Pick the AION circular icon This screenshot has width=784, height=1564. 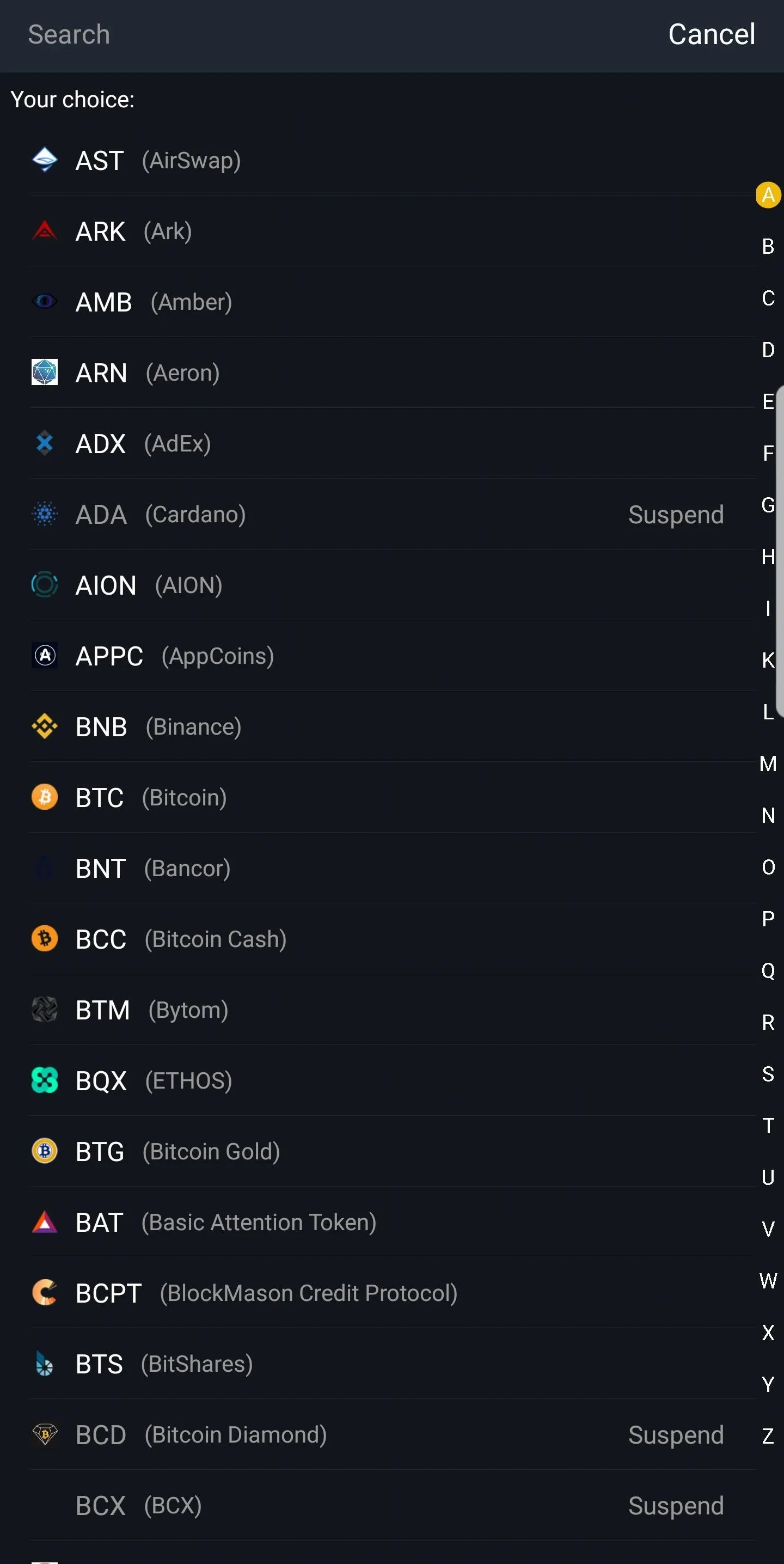(44, 585)
